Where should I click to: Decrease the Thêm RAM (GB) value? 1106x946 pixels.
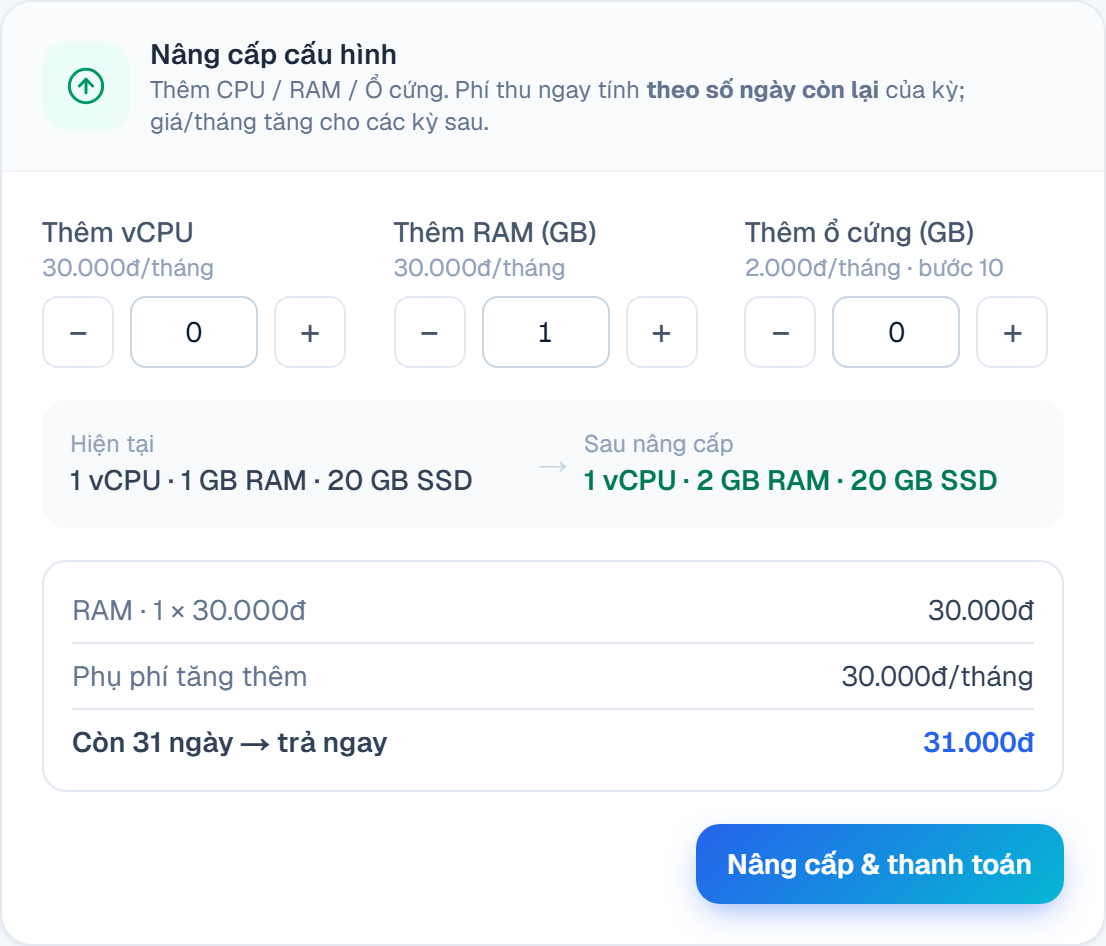click(x=430, y=332)
